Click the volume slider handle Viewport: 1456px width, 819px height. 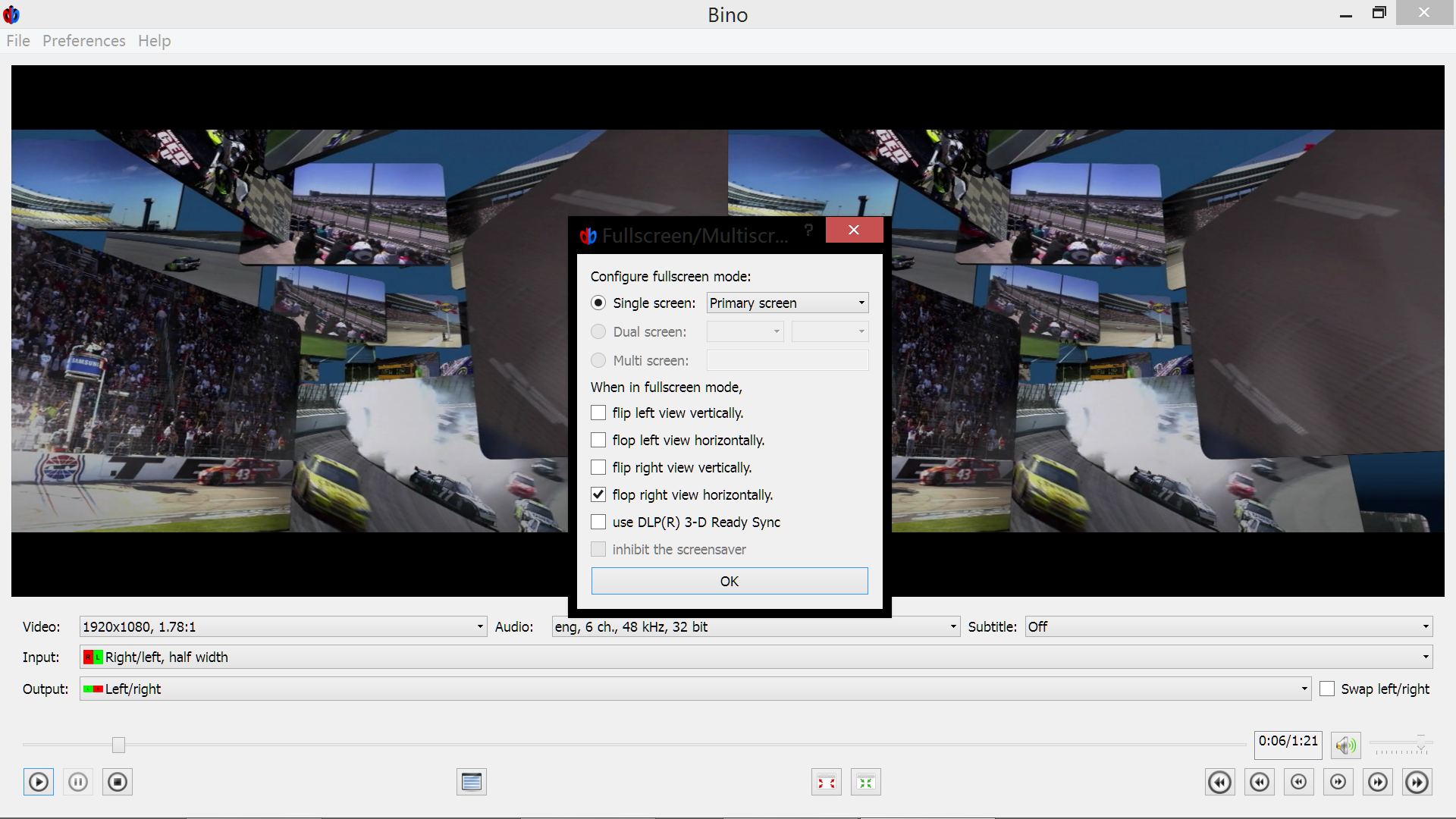(x=1421, y=743)
